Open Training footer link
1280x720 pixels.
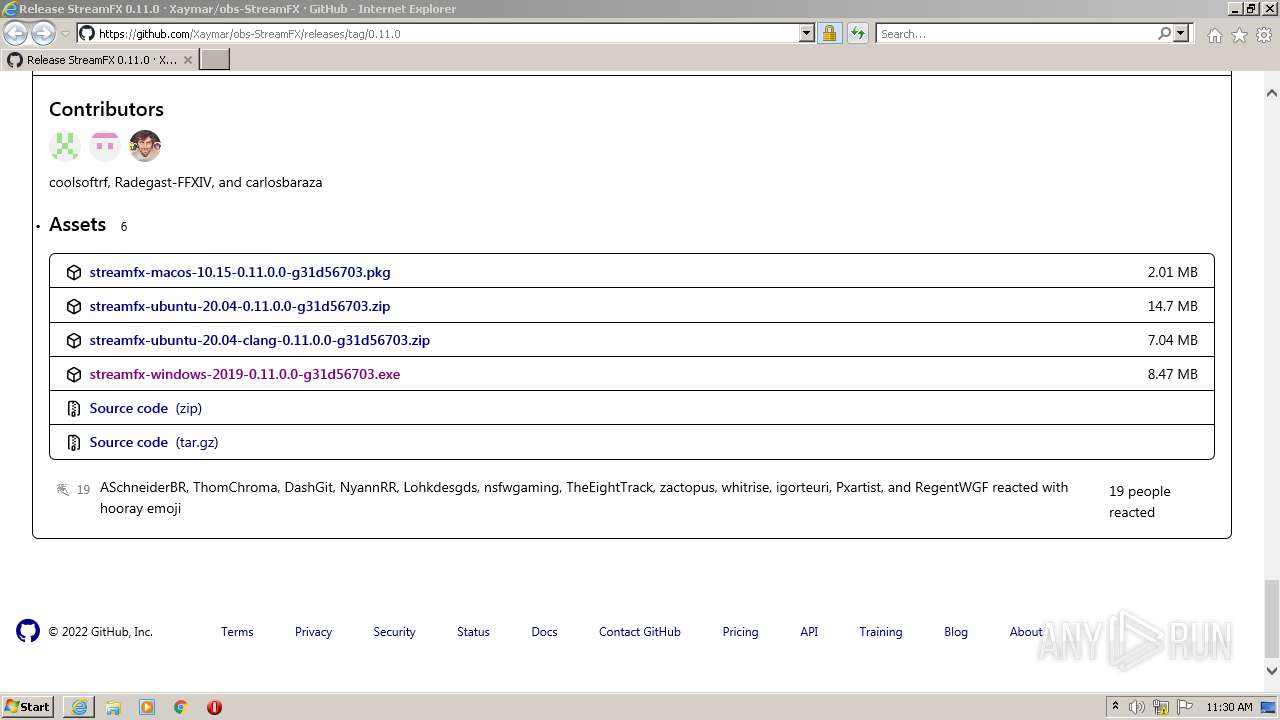pyautogui.click(x=881, y=632)
